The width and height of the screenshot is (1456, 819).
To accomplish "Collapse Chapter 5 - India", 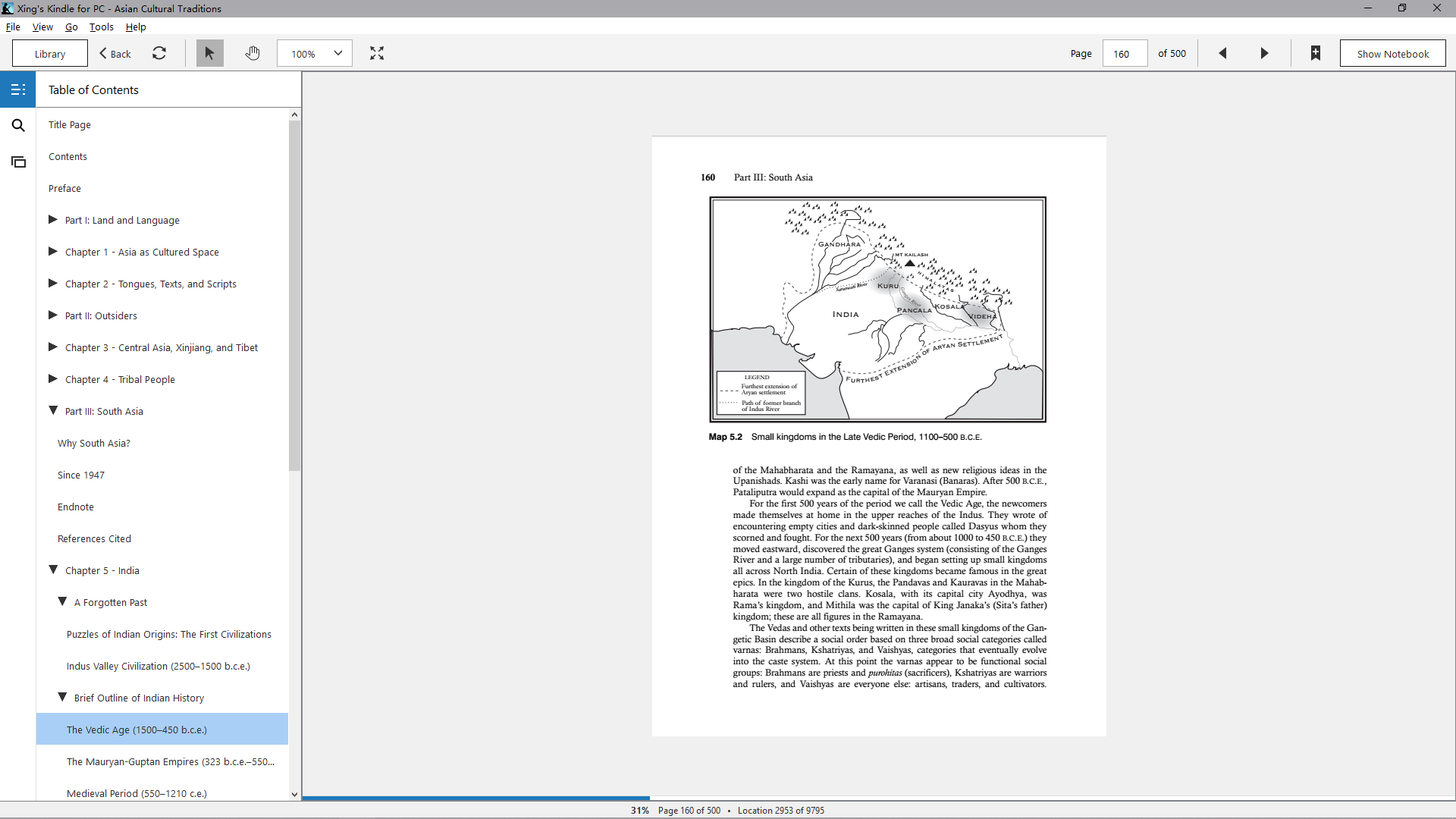I will point(53,570).
